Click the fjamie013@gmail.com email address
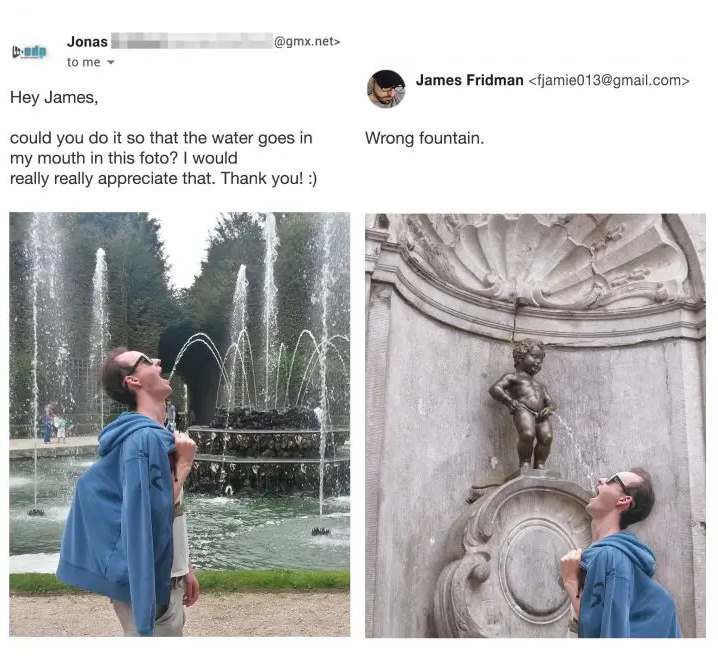 click(x=609, y=81)
